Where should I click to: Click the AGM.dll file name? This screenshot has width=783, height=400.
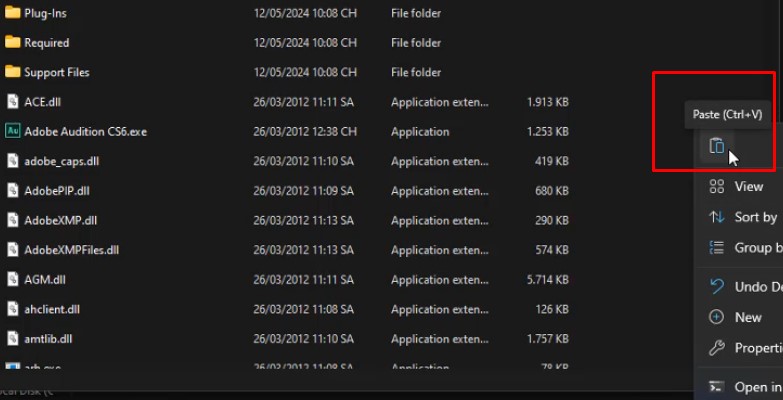click(46, 280)
